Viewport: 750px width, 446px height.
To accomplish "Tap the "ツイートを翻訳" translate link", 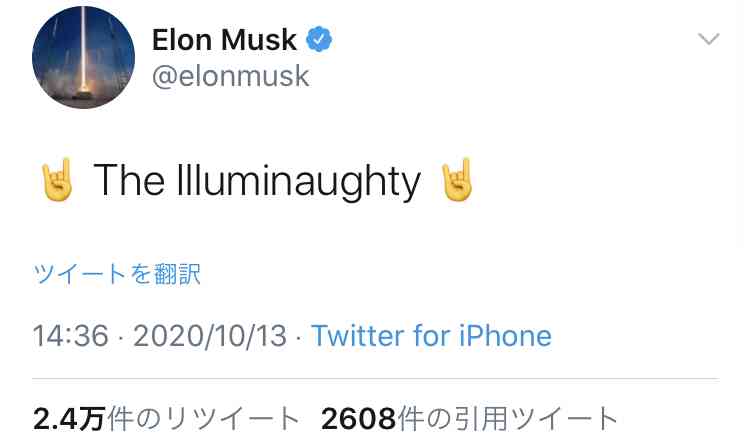I will (117, 274).
